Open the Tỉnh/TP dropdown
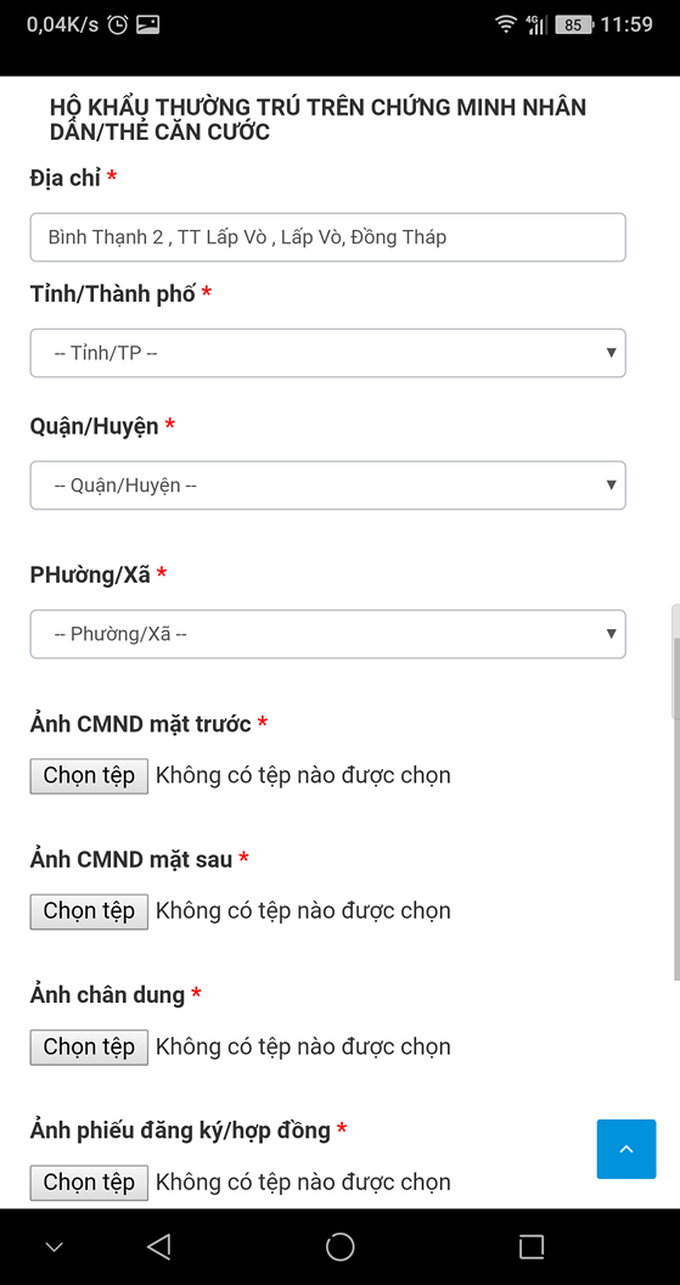Viewport: 680px width, 1285px height. click(x=328, y=353)
